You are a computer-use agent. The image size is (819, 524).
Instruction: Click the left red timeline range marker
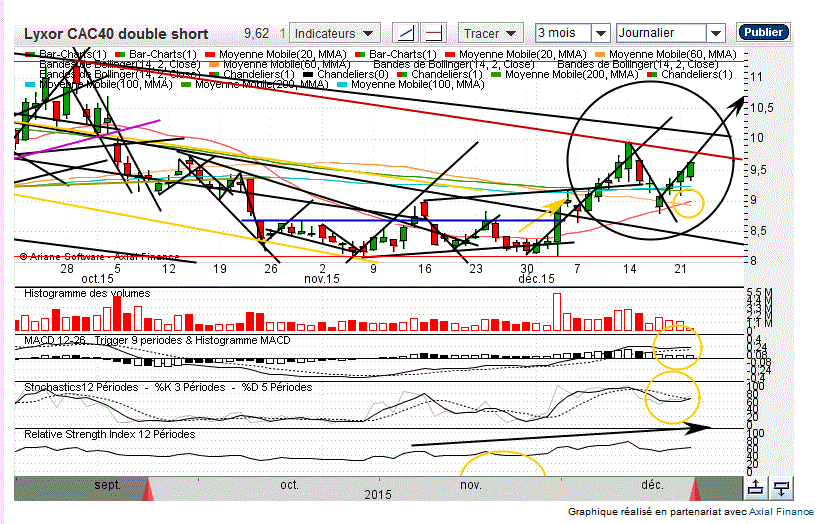click(148, 489)
